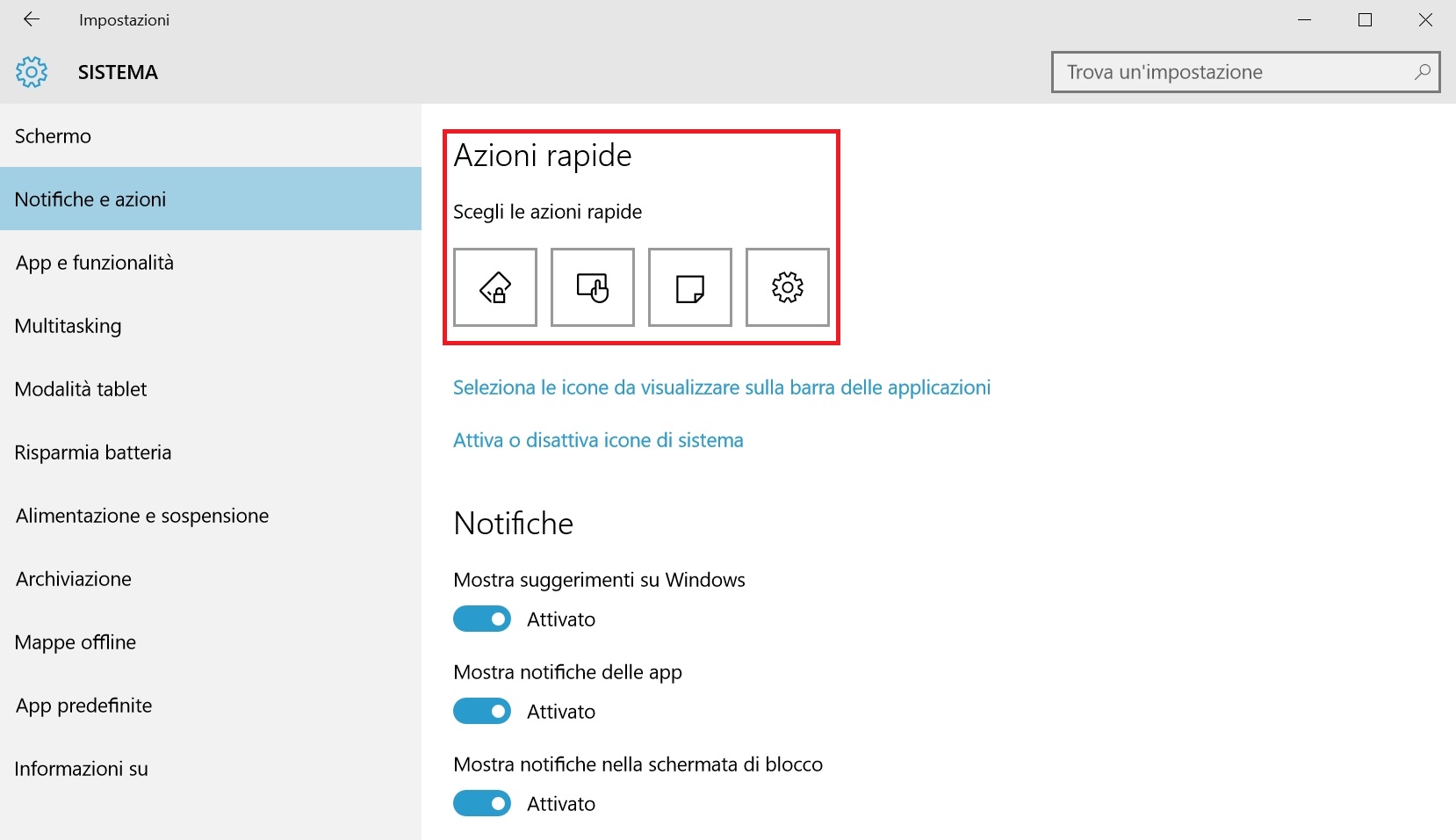Click the Notifiche heading
1456x840 pixels.
[x=514, y=524]
